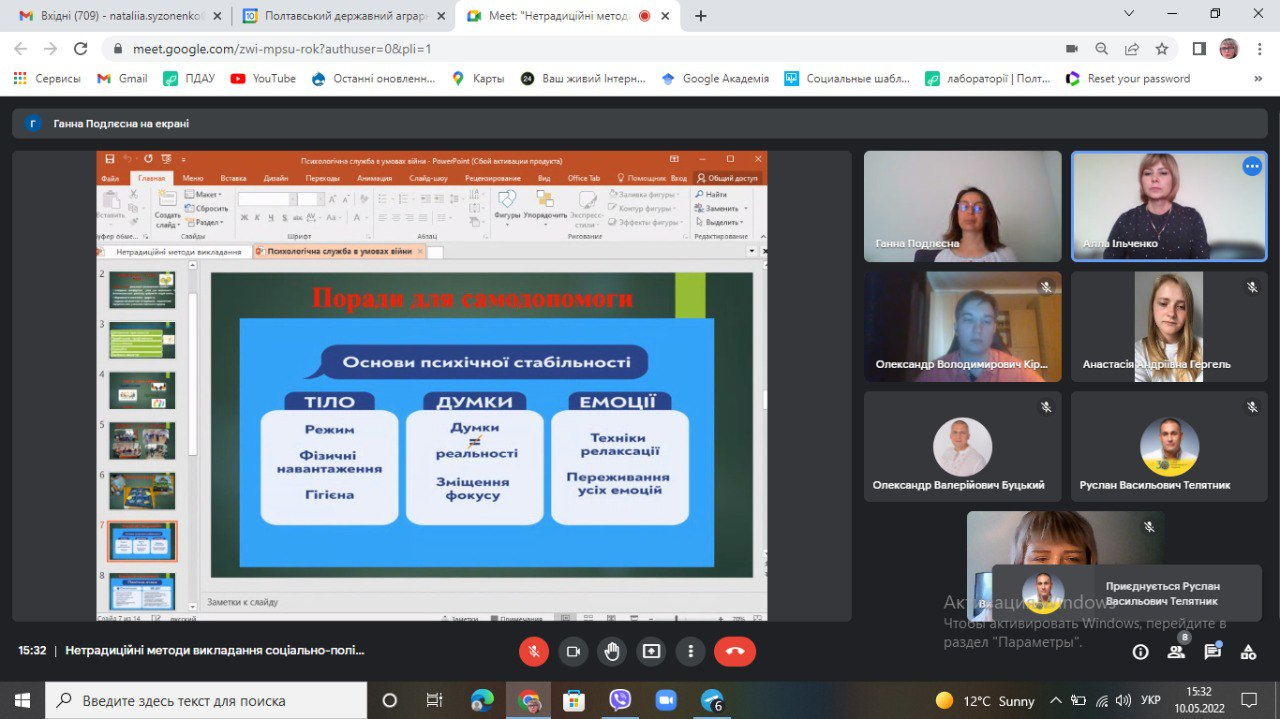Open Chrome side panel
Viewport: 1280px width, 719px height.
point(1199,48)
